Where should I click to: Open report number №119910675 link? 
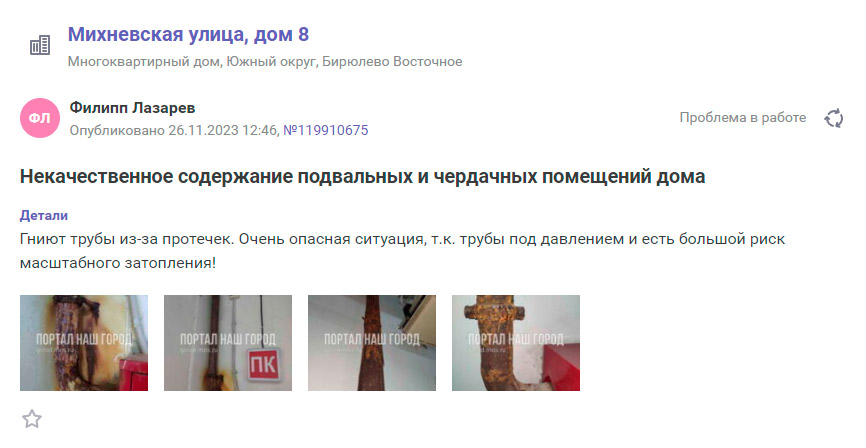pyautogui.click(x=326, y=130)
